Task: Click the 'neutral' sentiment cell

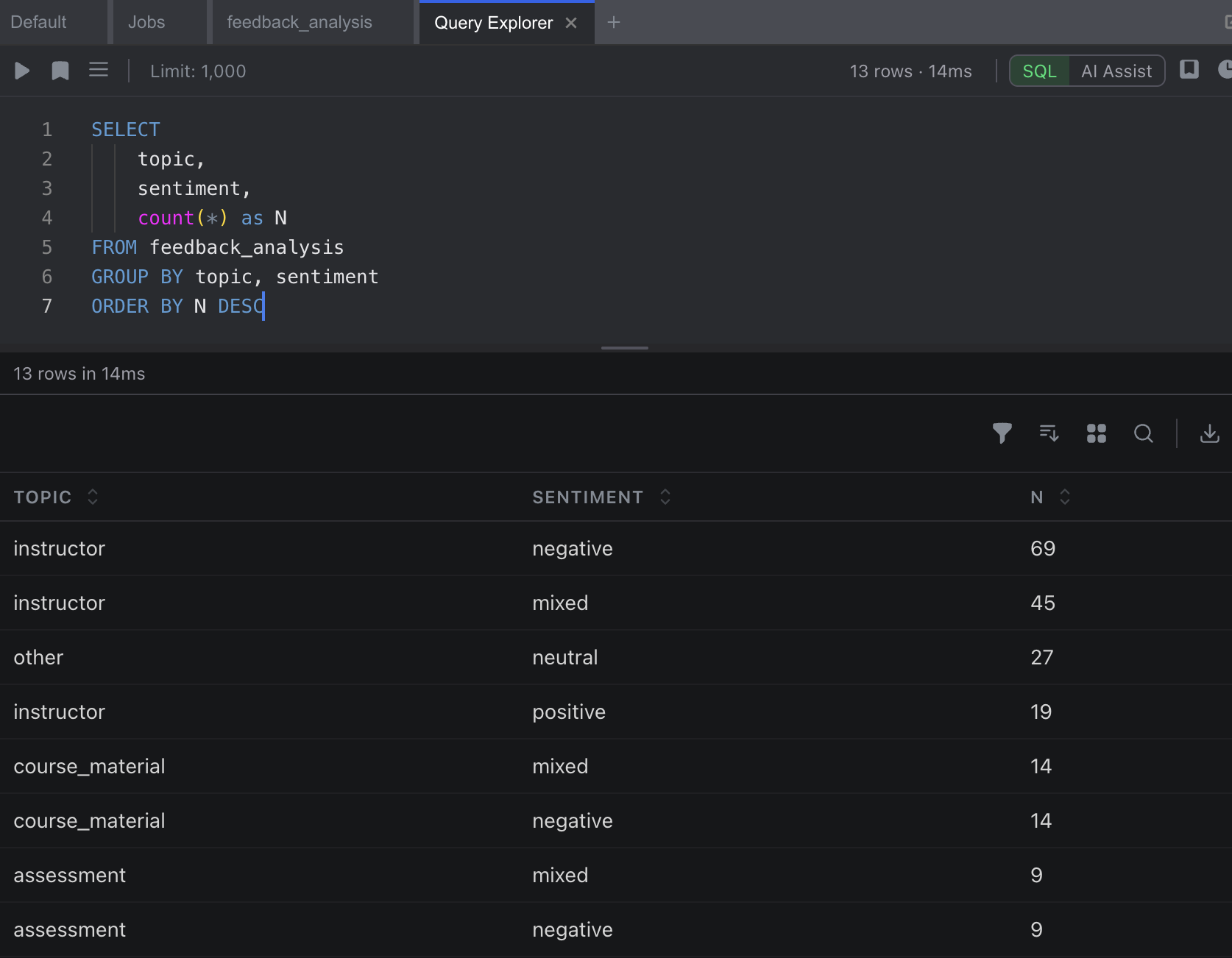Action: pos(565,658)
